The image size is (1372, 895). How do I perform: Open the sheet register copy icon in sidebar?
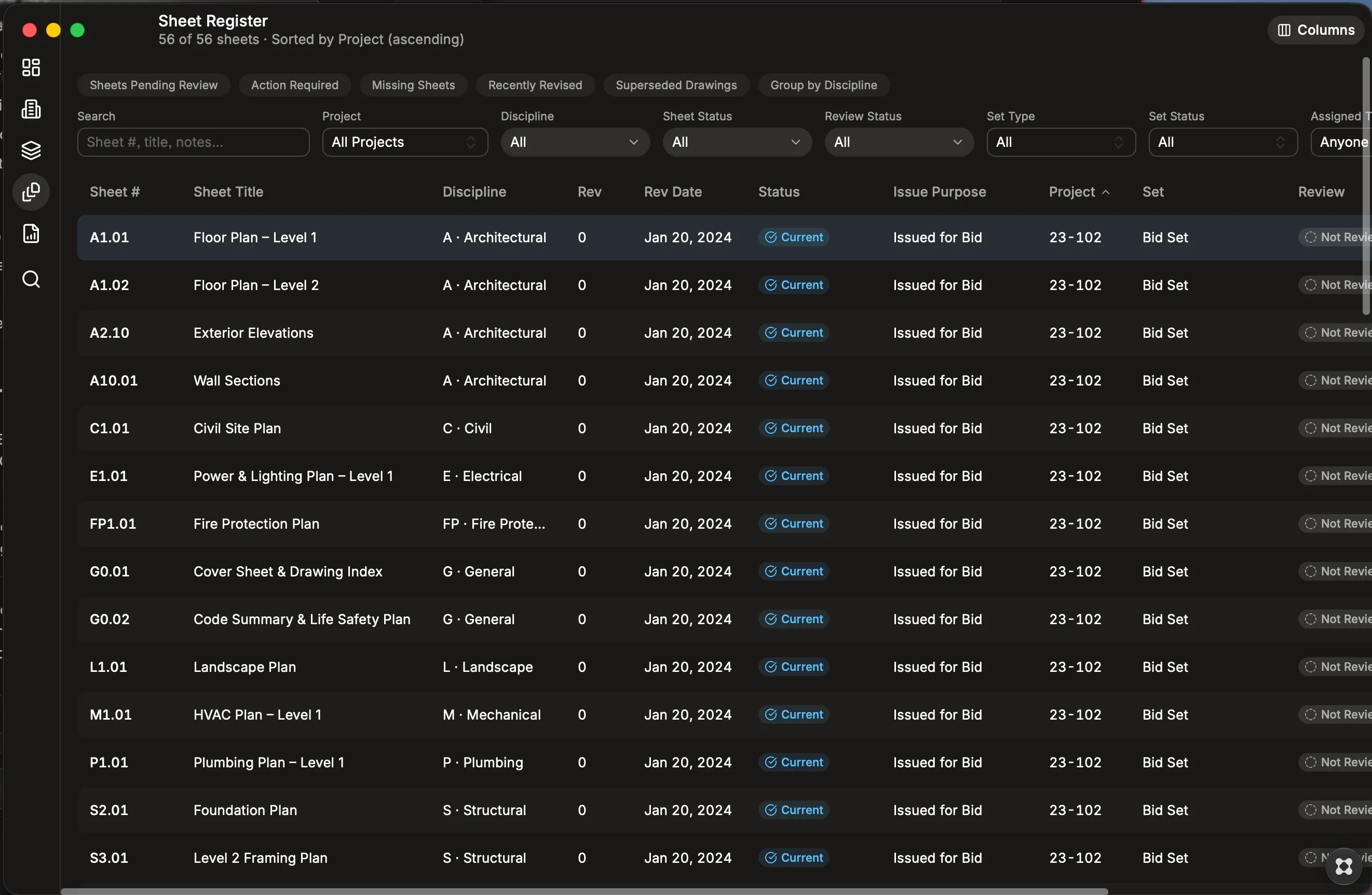point(31,192)
